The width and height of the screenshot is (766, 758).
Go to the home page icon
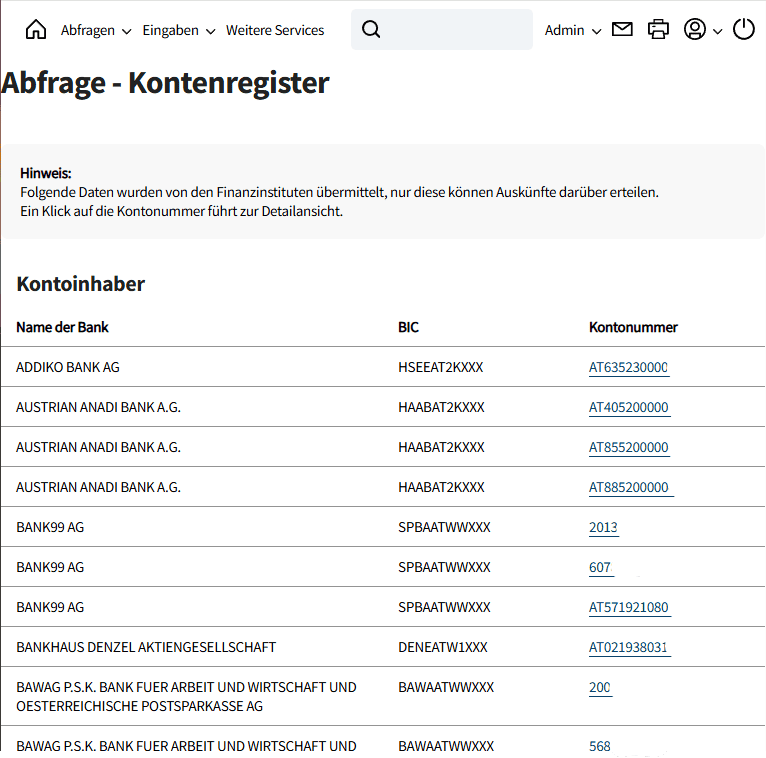coord(36,30)
